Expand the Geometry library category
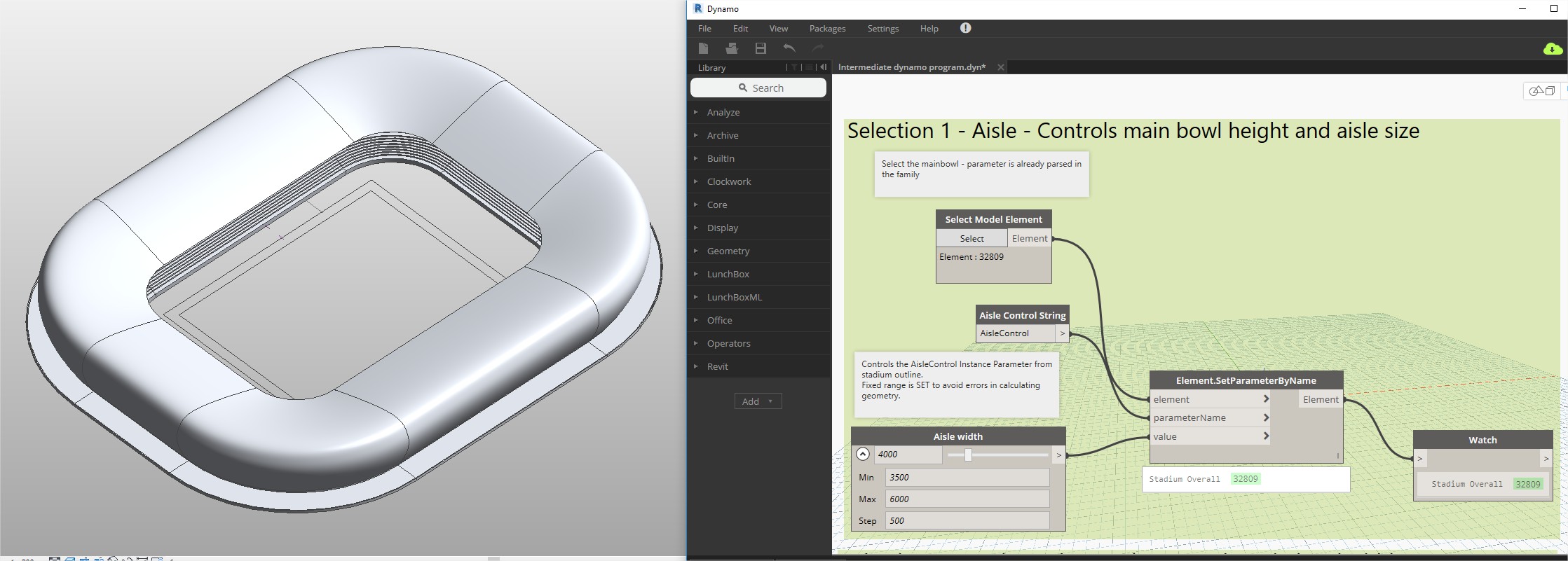Screen dimensions: 1568x561 (728, 251)
